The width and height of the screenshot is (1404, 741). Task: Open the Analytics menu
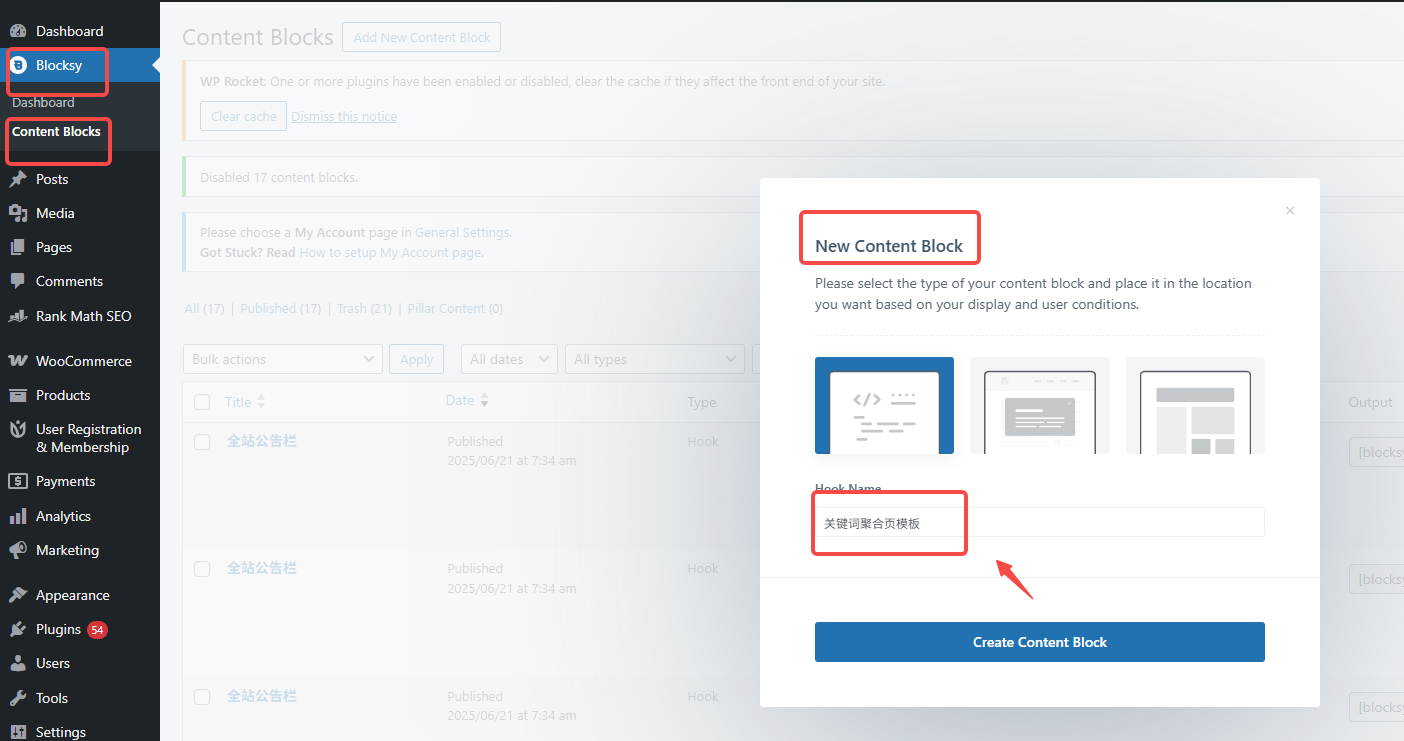pos(63,516)
